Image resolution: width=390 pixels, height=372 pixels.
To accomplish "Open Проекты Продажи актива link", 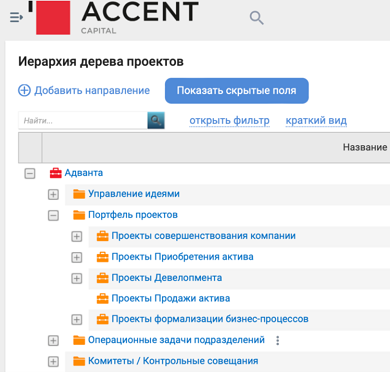I will pyautogui.click(x=171, y=298).
